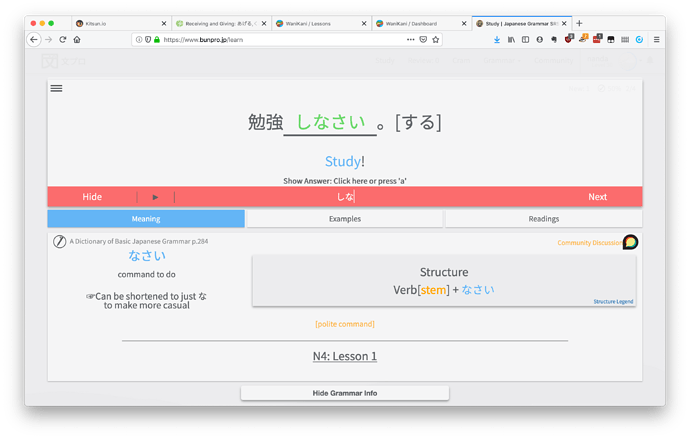Close the WaniKani / Dashboard tab

coord(464,24)
